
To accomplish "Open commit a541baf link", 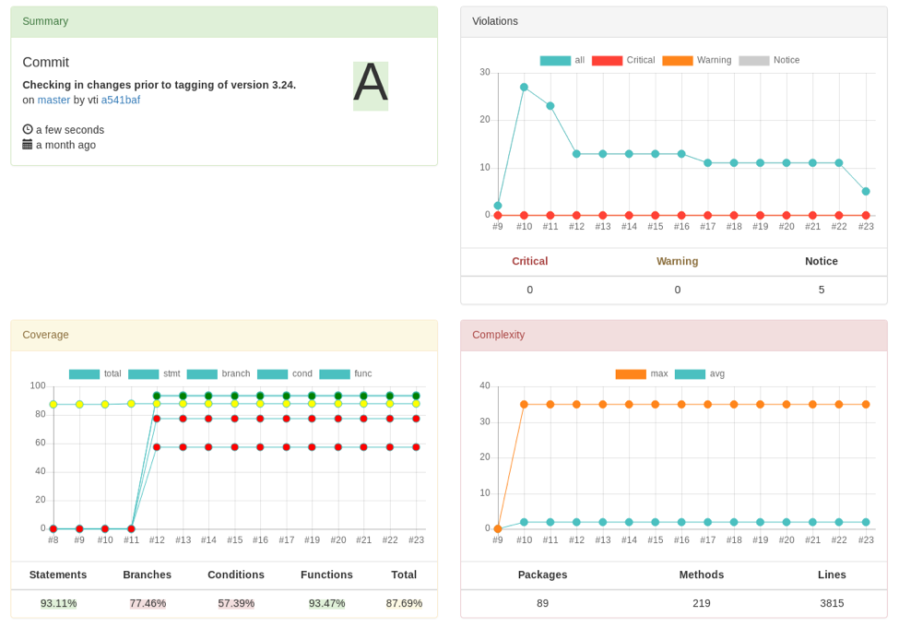I will coord(120,100).
